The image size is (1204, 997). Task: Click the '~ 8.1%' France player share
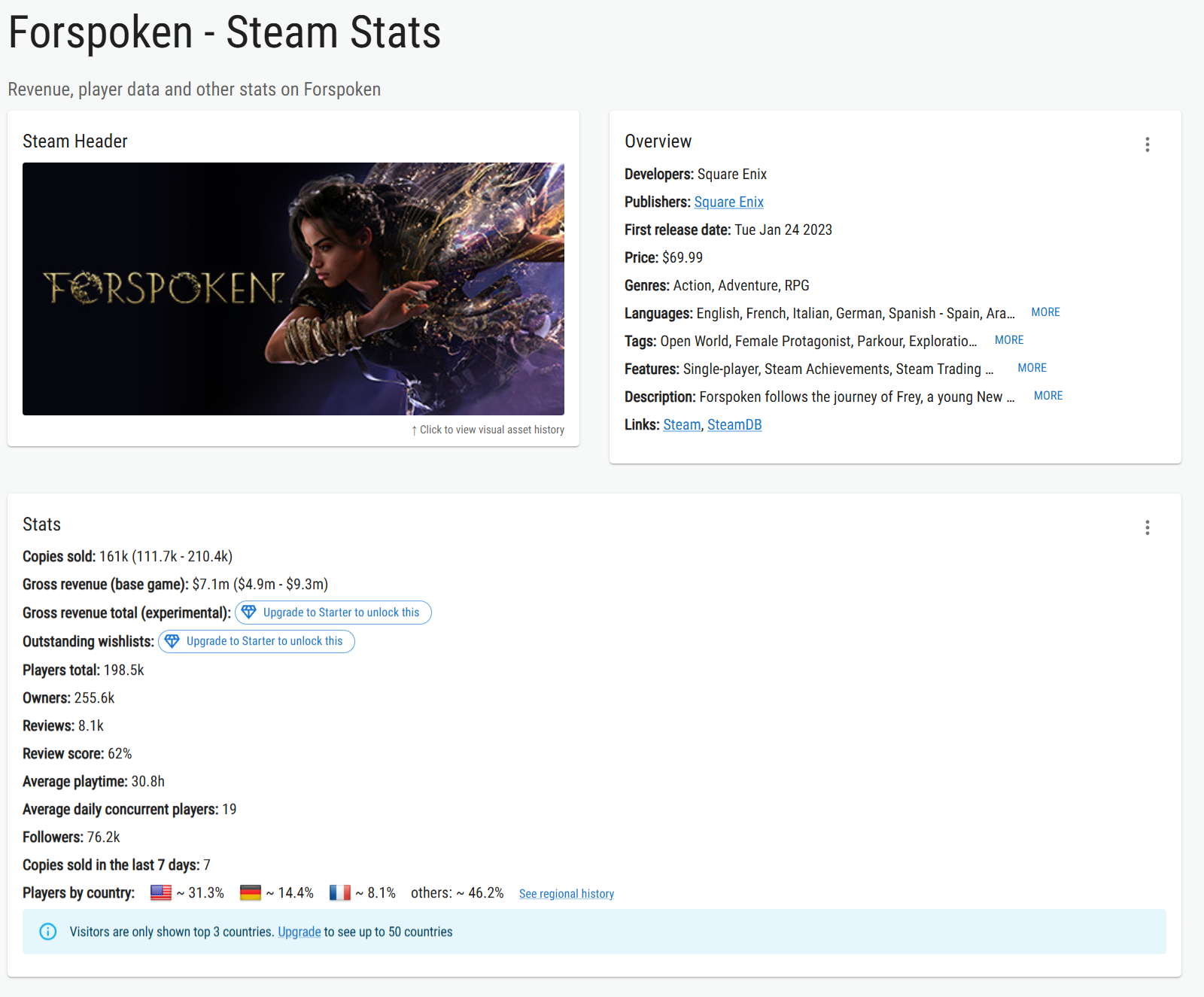pyautogui.click(x=375, y=892)
